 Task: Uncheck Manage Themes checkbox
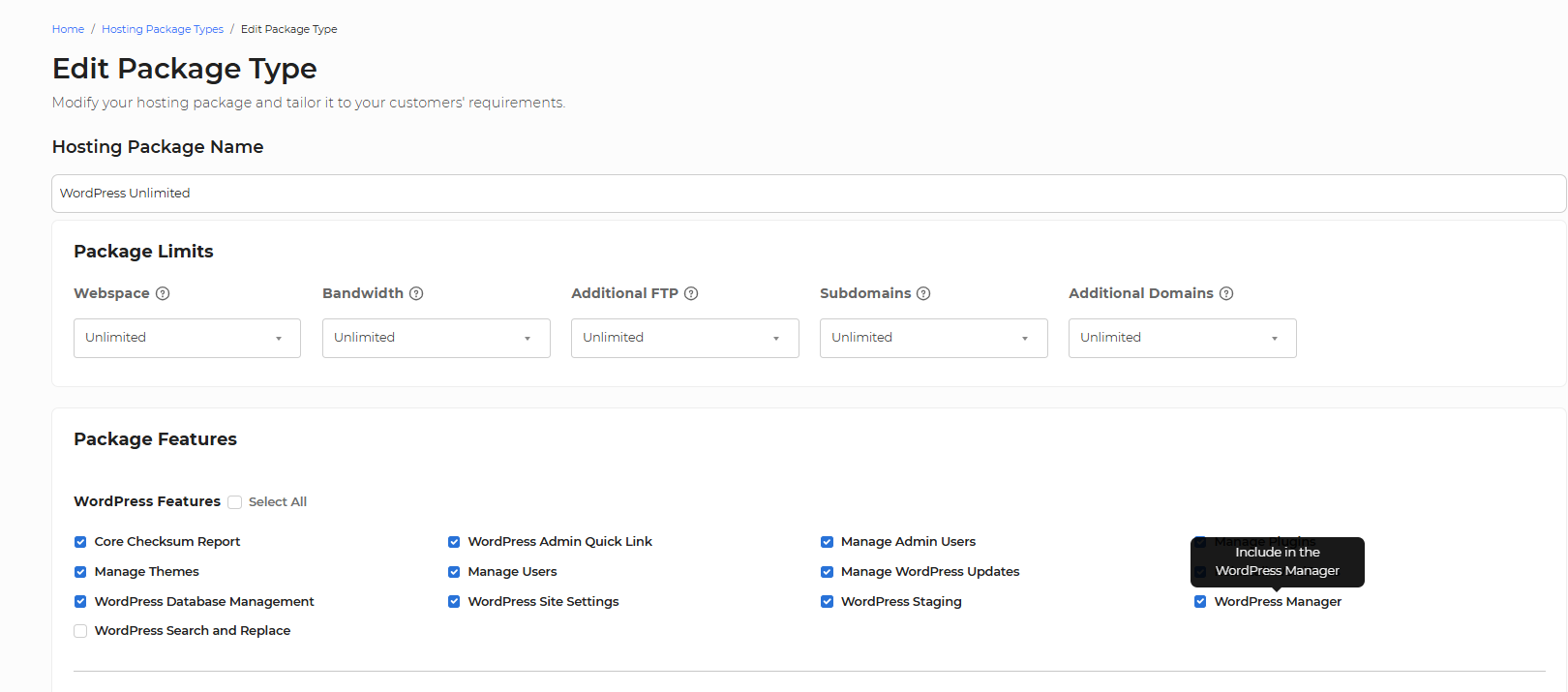coord(80,572)
